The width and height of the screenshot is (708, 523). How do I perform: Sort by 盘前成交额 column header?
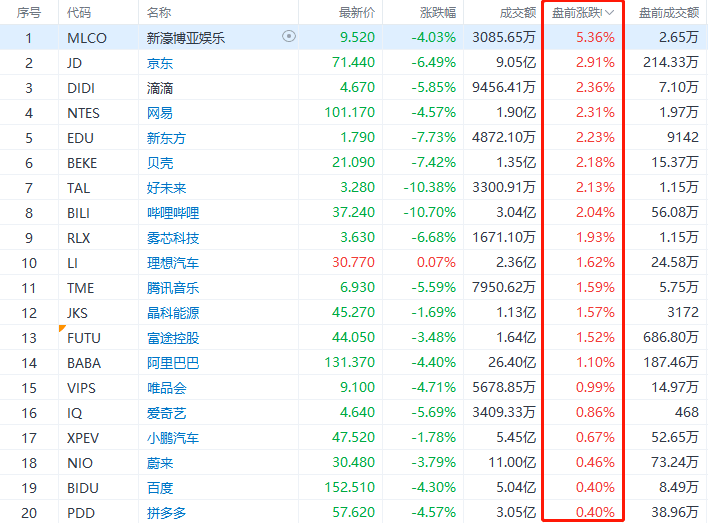click(669, 13)
